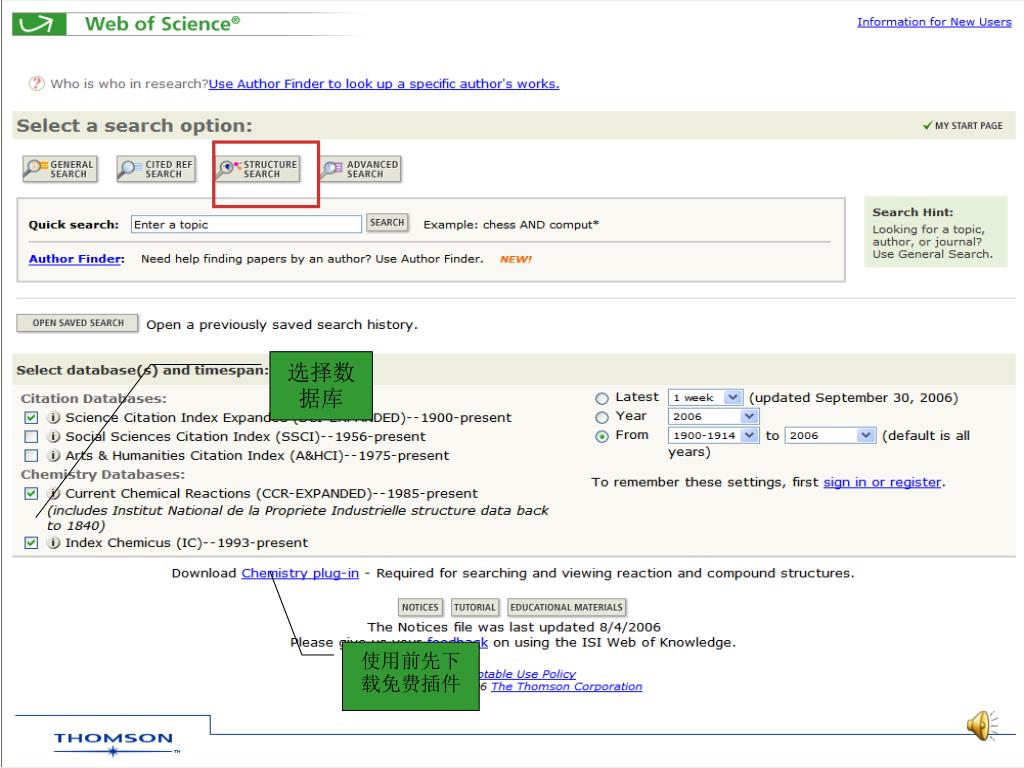Select the Year timespan radio button
1024x768 pixels.
tap(601, 417)
